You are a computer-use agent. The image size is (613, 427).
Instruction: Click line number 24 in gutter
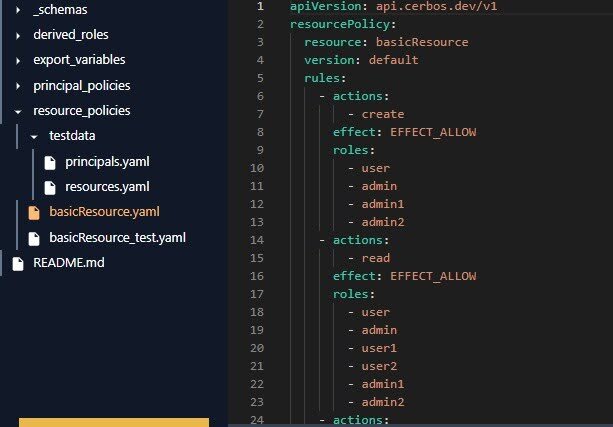point(257,420)
